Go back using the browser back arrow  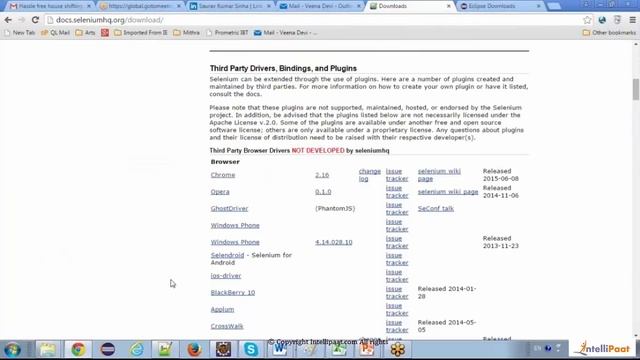coord(8,20)
